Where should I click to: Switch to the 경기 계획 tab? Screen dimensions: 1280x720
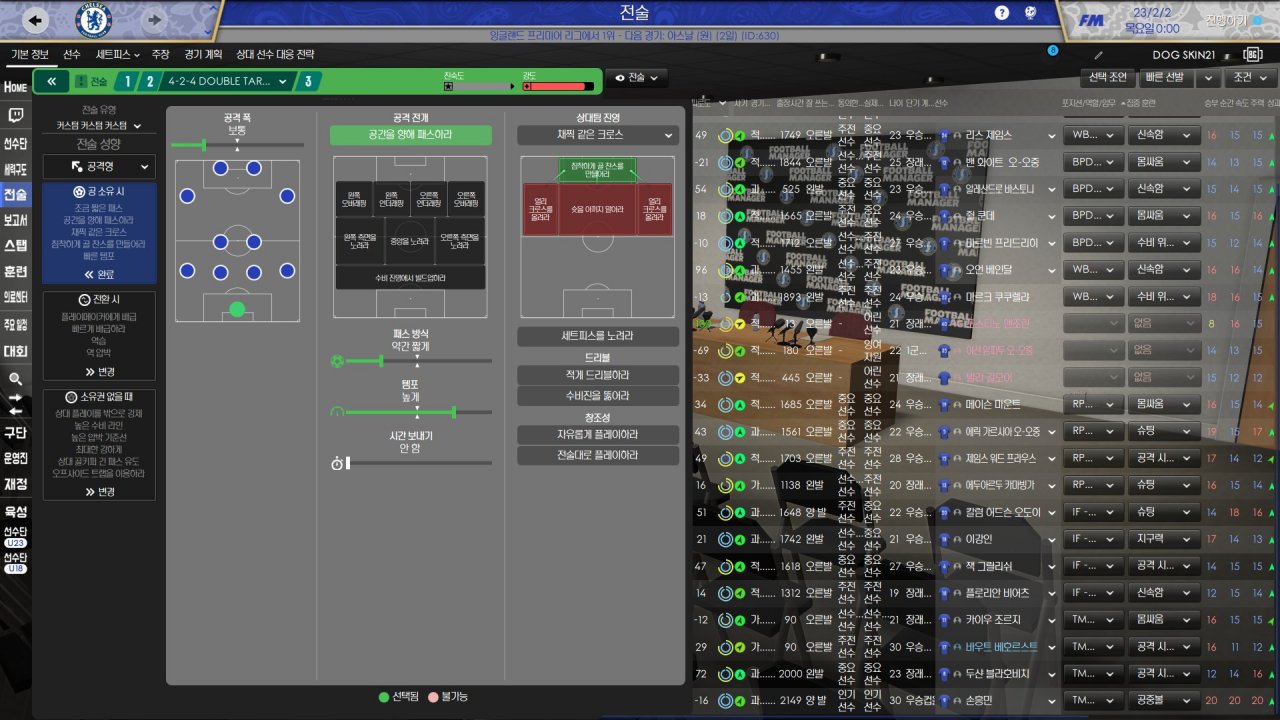click(x=203, y=54)
